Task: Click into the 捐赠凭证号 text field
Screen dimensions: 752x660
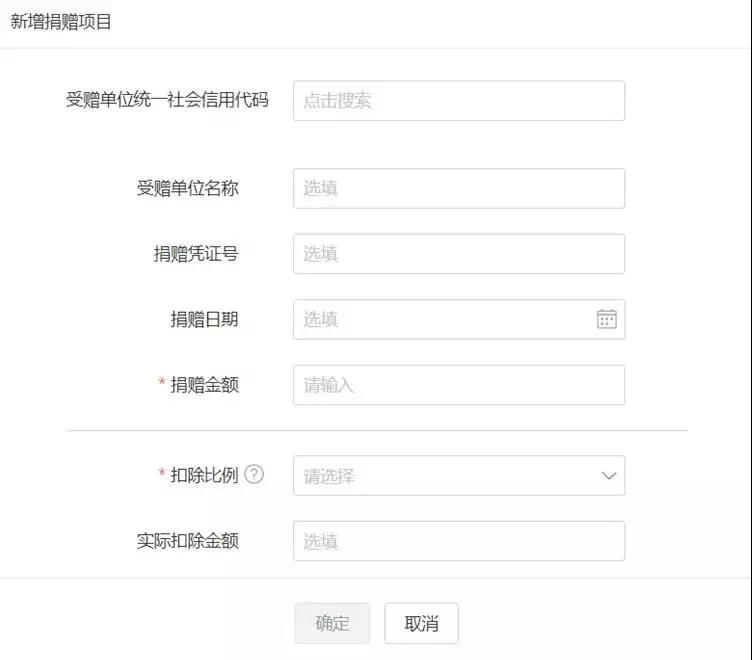Action: click(x=459, y=254)
